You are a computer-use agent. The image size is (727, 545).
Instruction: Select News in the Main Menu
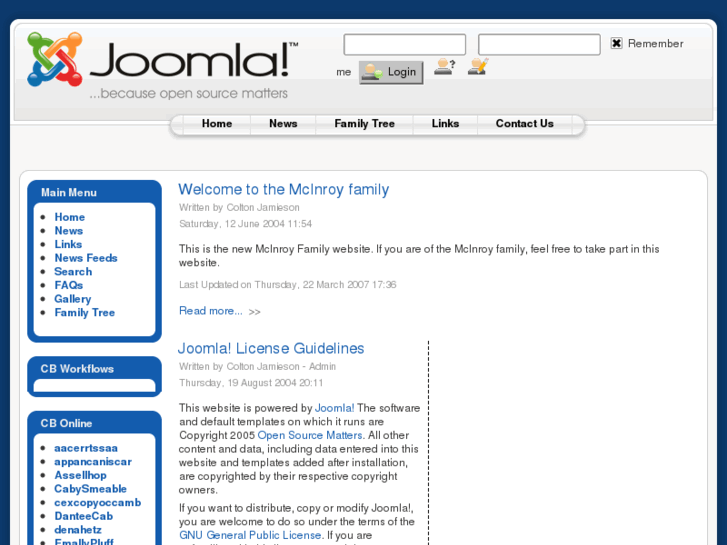69,231
